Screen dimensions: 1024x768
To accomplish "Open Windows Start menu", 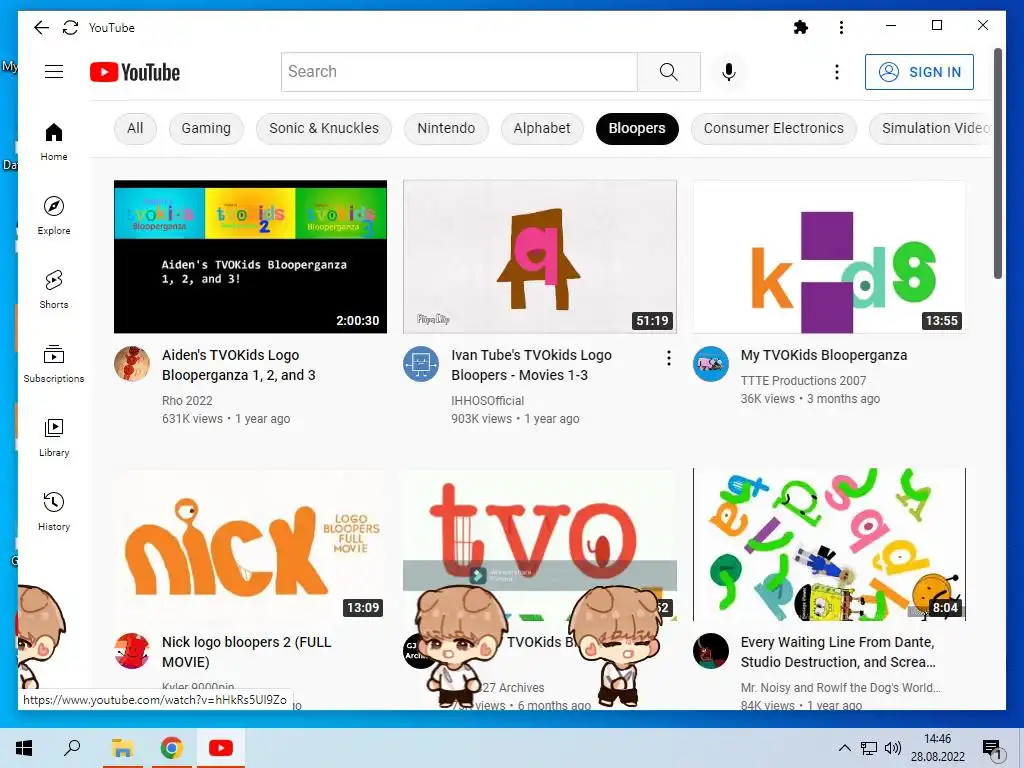I will point(24,748).
